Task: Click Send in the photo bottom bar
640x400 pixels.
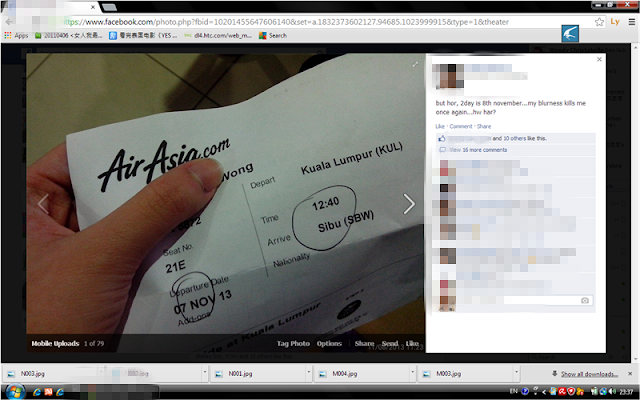Action: tap(390, 343)
